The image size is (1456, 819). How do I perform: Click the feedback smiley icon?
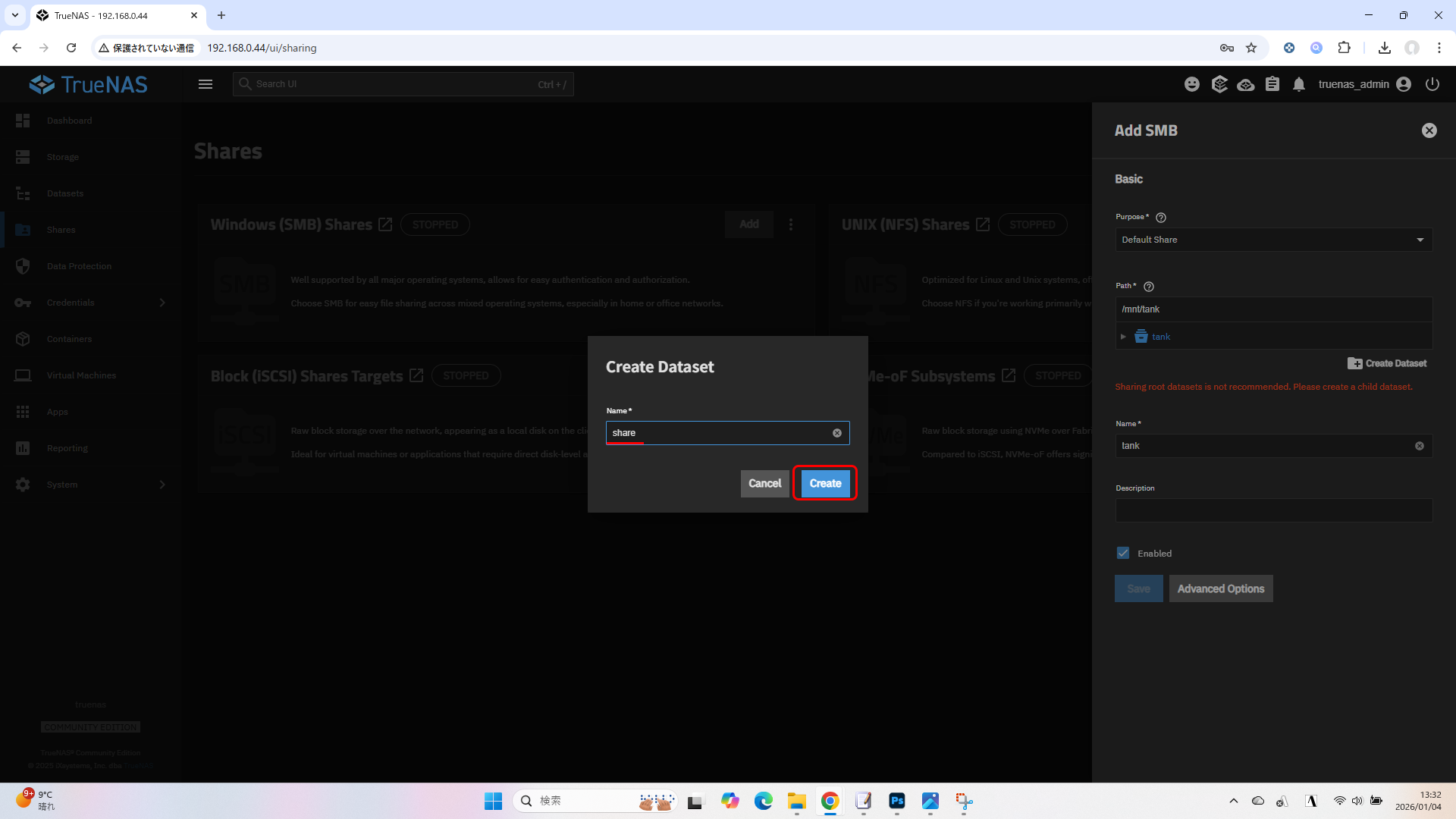[1192, 84]
